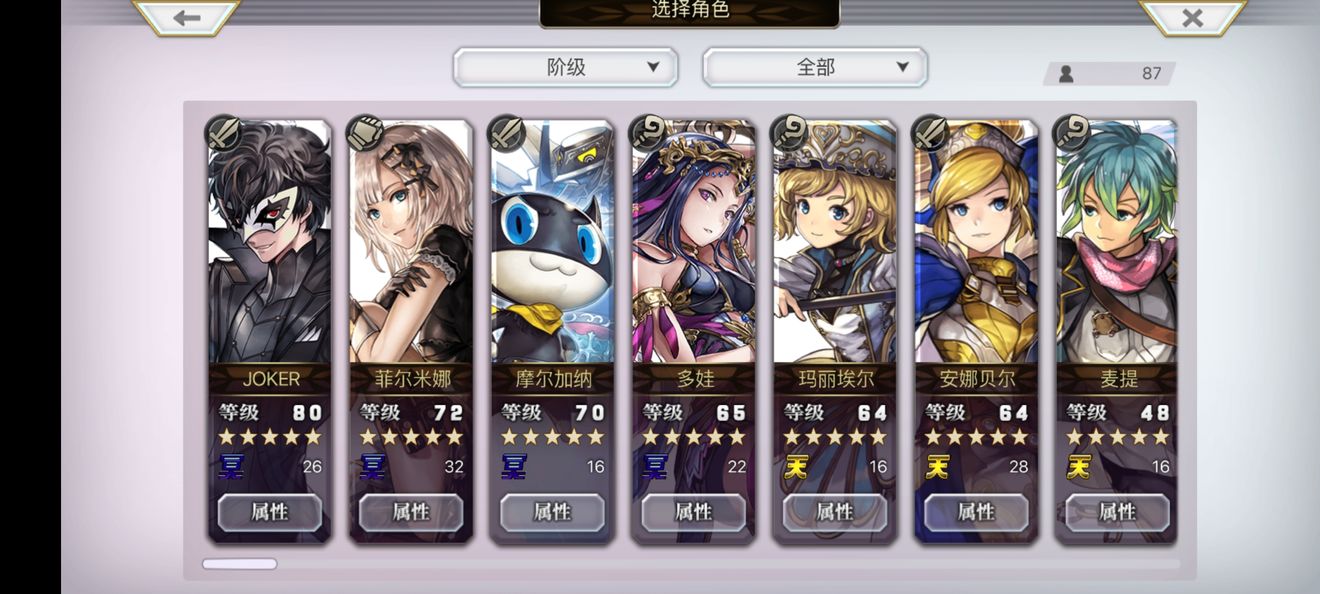Close the character selection screen
The width and height of the screenshot is (1320, 594).
[1192, 17]
